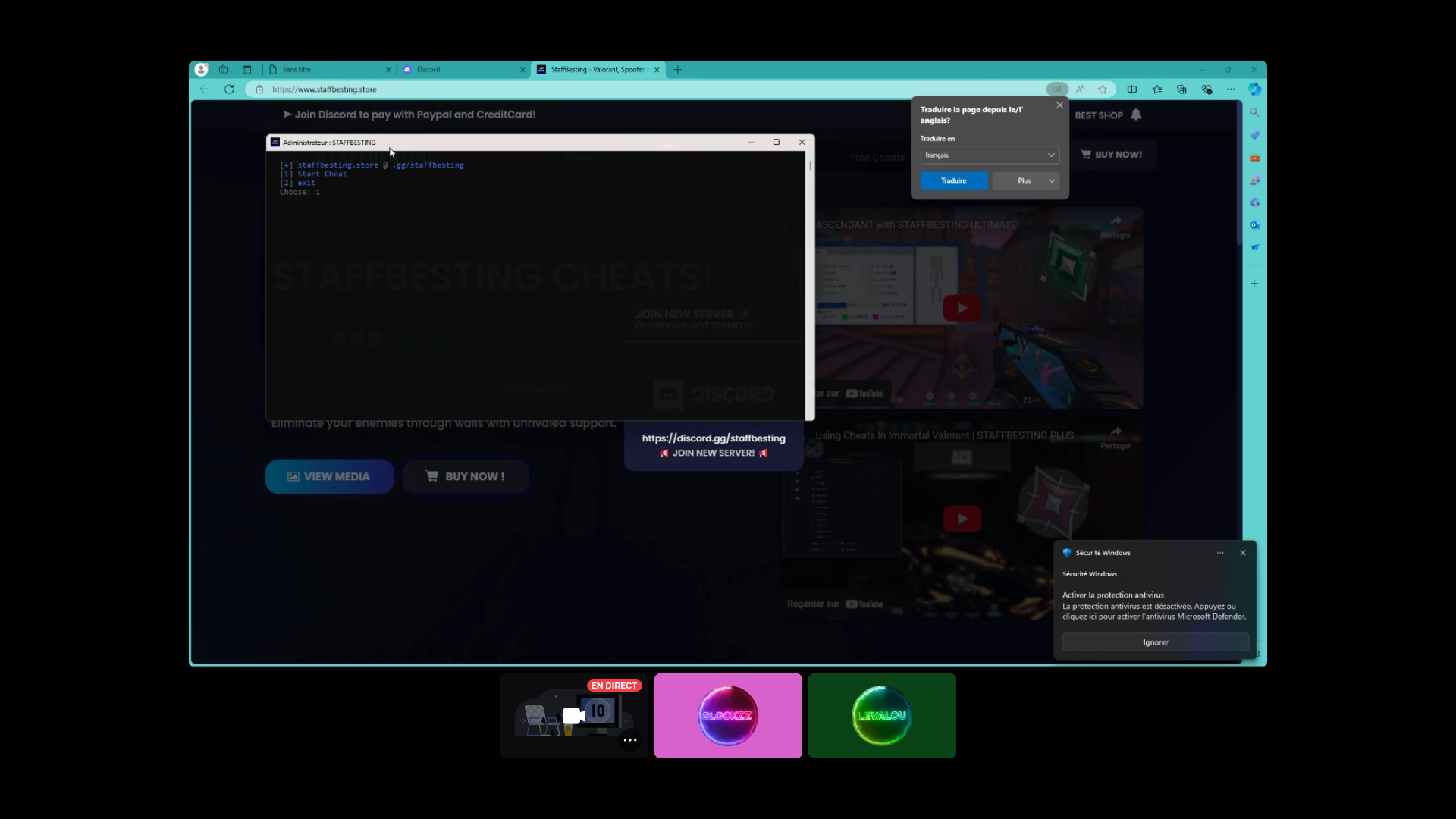Minimize the STAFFBESTING console window
The width and height of the screenshot is (1456, 819).
click(x=751, y=143)
